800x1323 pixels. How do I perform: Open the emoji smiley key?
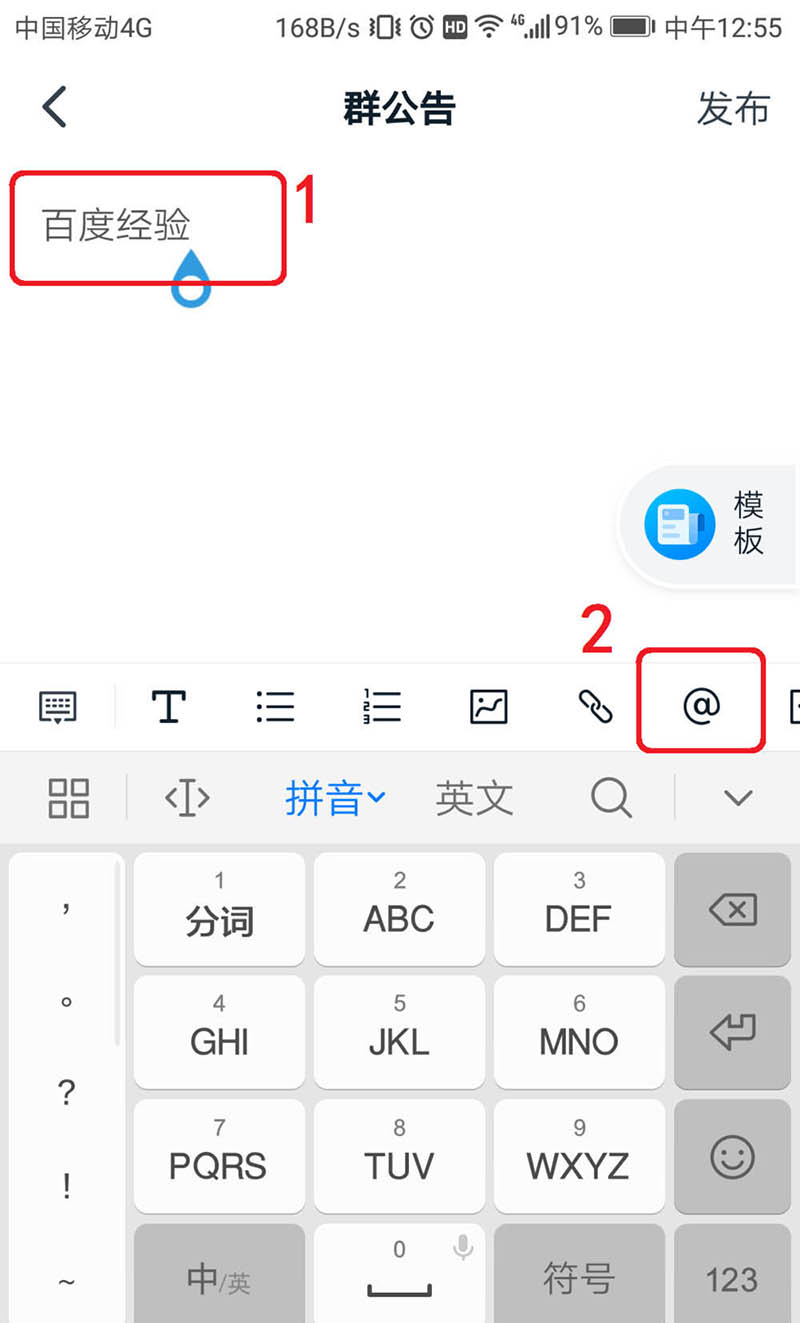pyautogui.click(x=732, y=1157)
